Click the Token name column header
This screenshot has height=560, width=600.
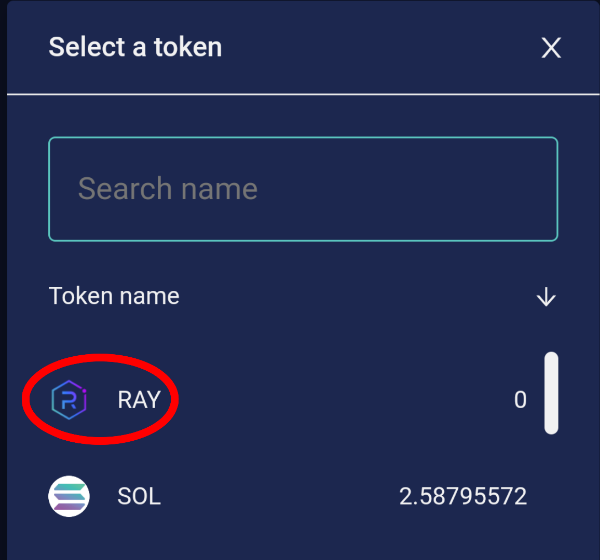114,296
